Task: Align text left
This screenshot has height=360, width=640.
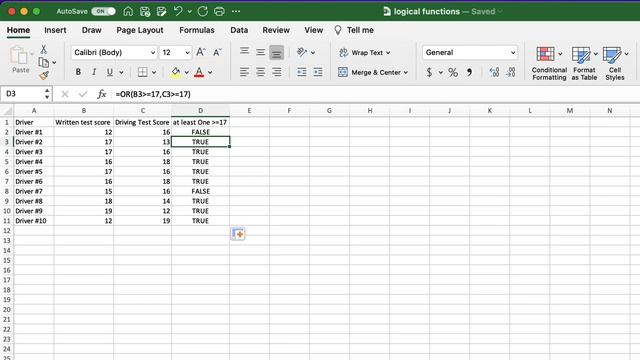Action: (x=244, y=72)
